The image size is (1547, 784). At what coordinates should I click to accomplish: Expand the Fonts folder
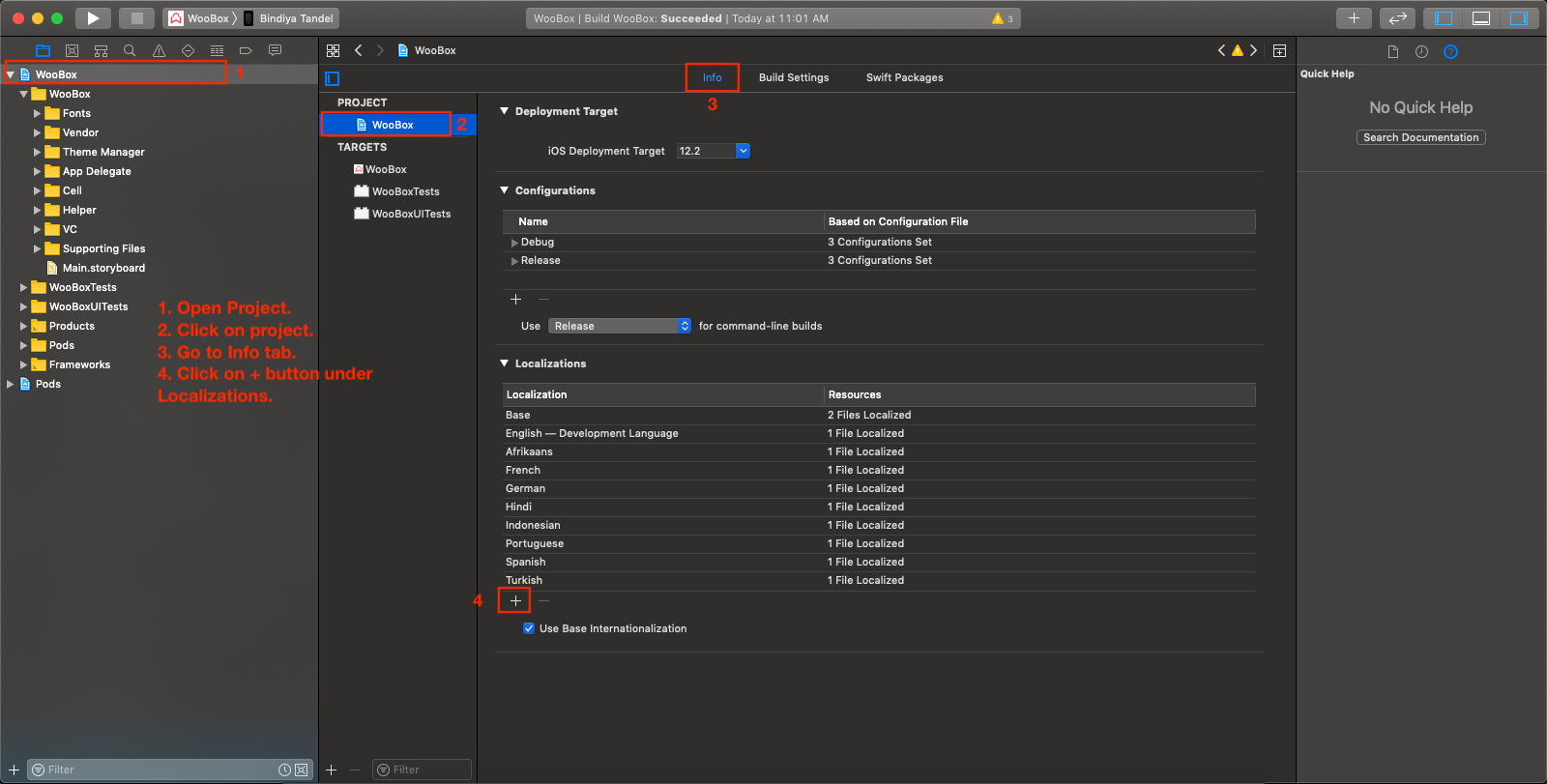[x=37, y=113]
